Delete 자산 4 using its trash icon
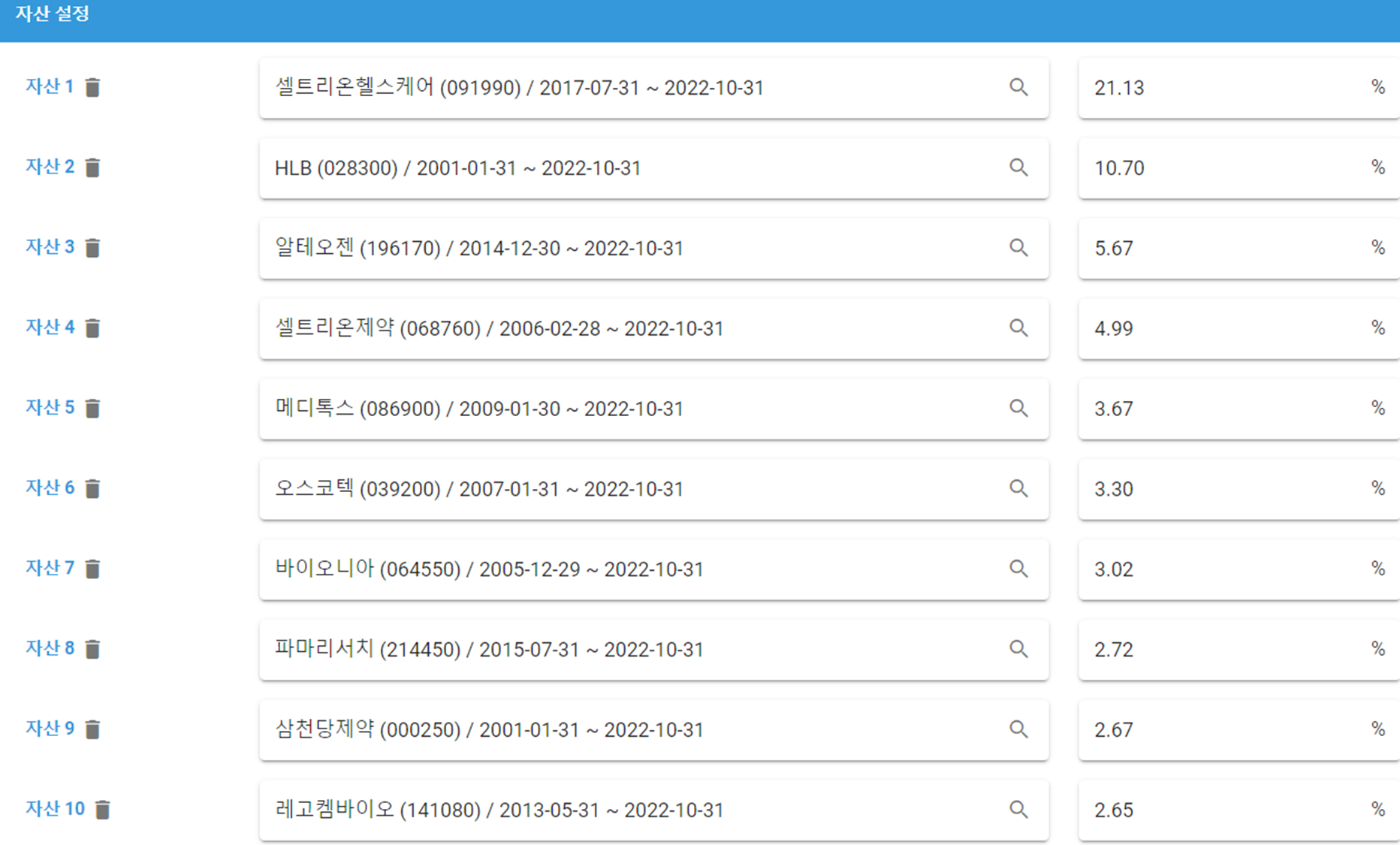 [92, 328]
